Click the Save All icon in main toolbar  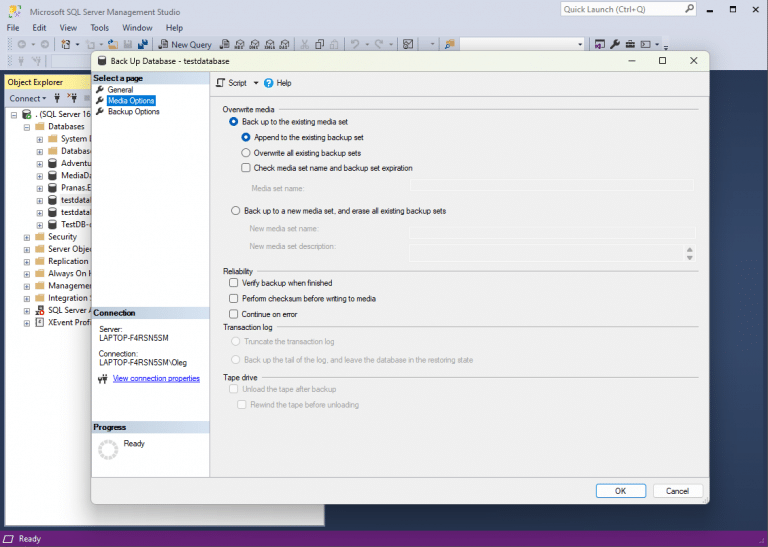click(143, 45)
